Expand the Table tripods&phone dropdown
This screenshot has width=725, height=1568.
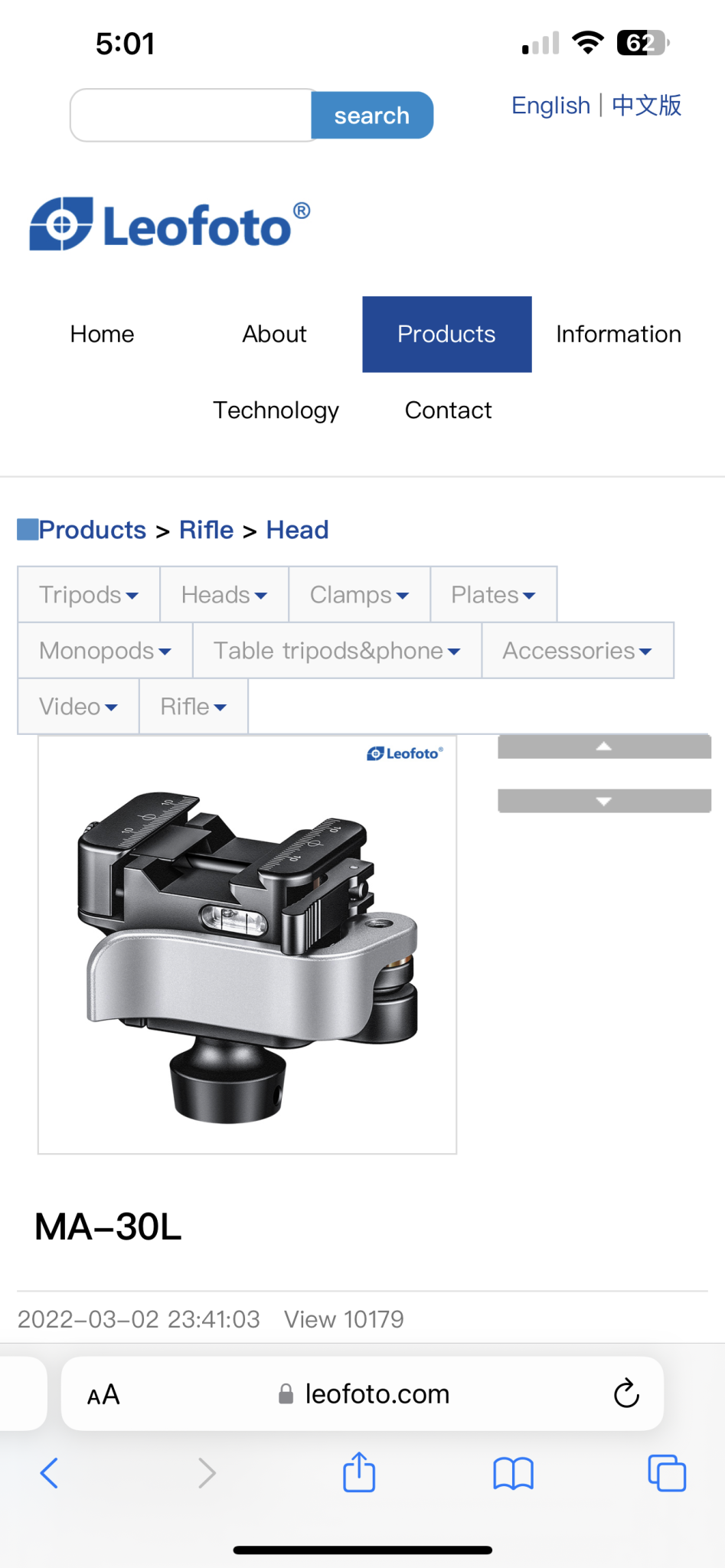point(337,651)
